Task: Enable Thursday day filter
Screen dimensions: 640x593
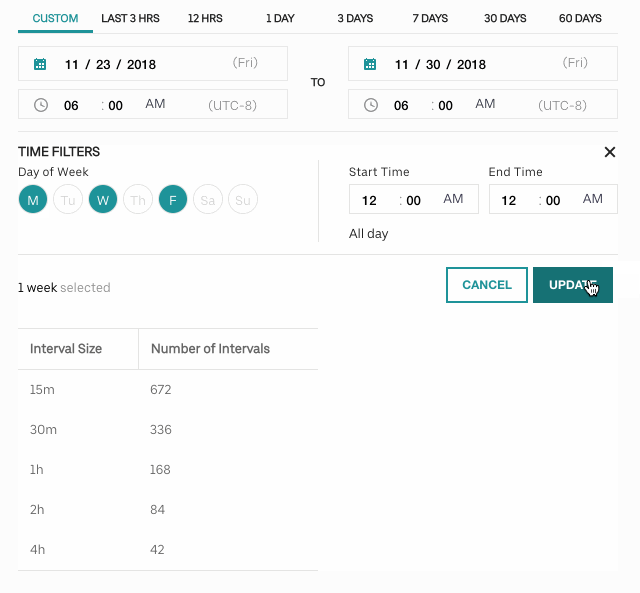Action: [138, 200]
